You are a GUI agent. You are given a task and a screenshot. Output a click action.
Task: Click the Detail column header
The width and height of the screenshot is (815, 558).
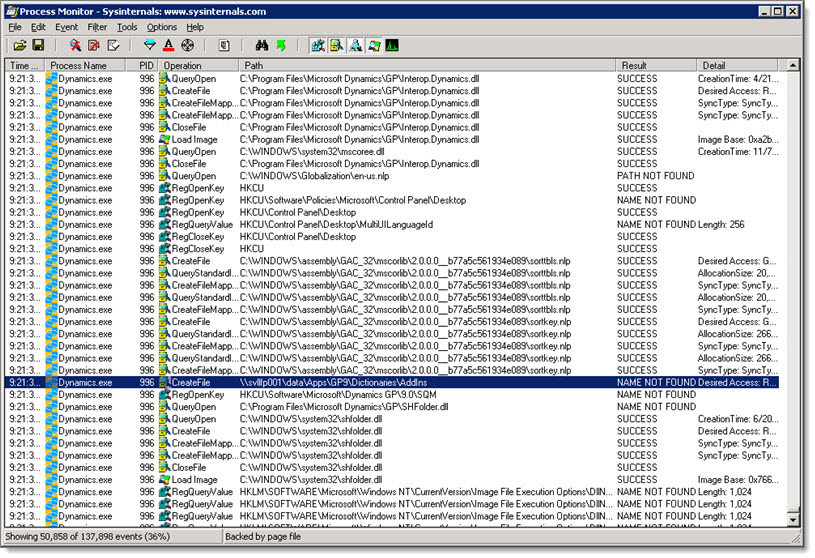click(x=737, y=65)
